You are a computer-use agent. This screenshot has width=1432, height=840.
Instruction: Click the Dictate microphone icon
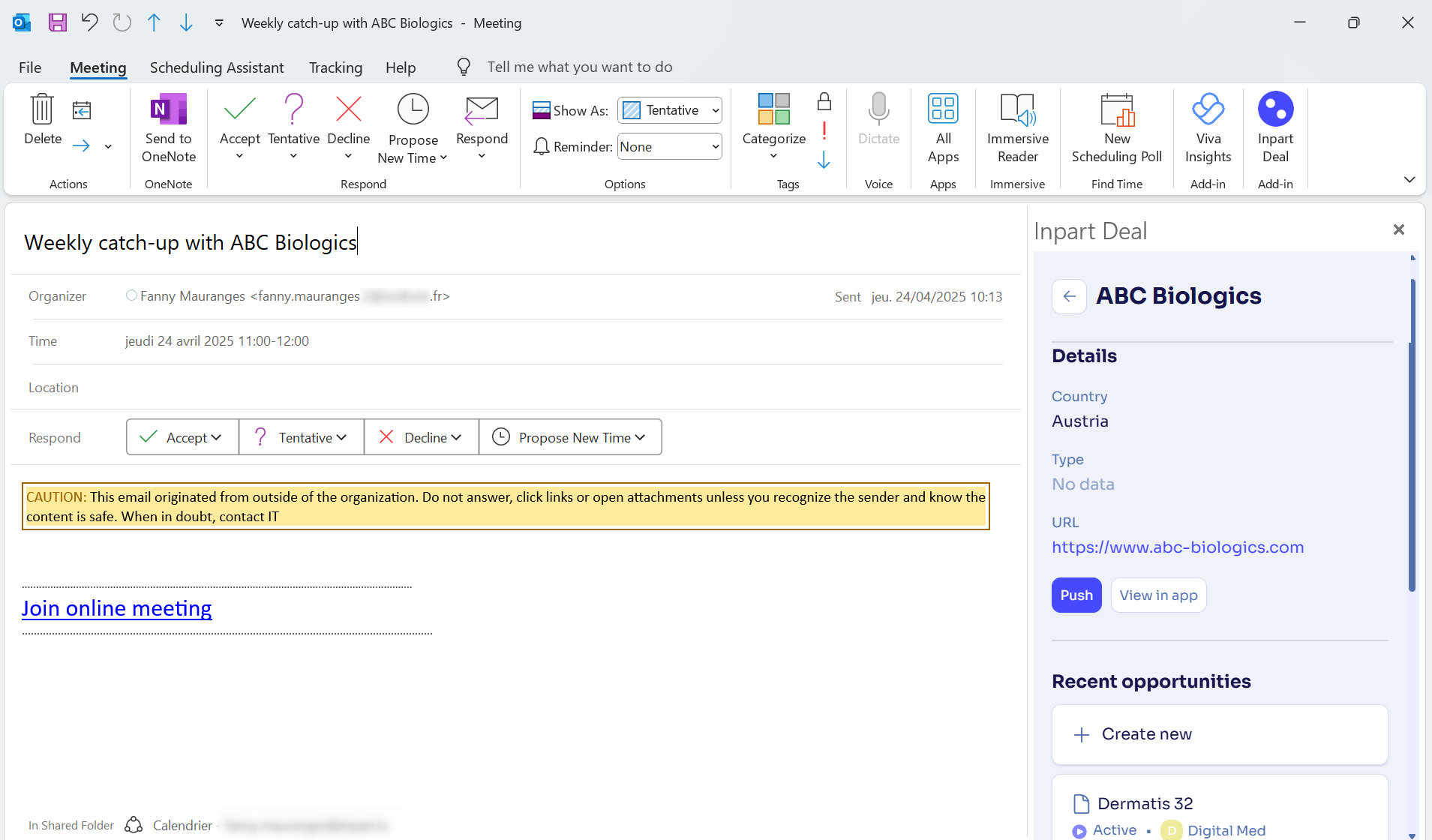pos(878,109)
